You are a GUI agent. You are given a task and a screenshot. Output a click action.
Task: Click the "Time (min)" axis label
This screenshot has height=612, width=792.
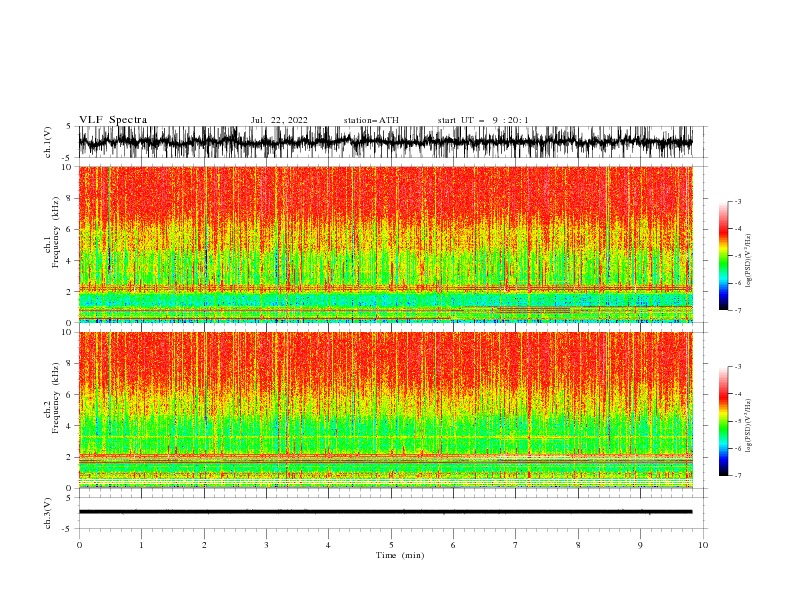400,555
